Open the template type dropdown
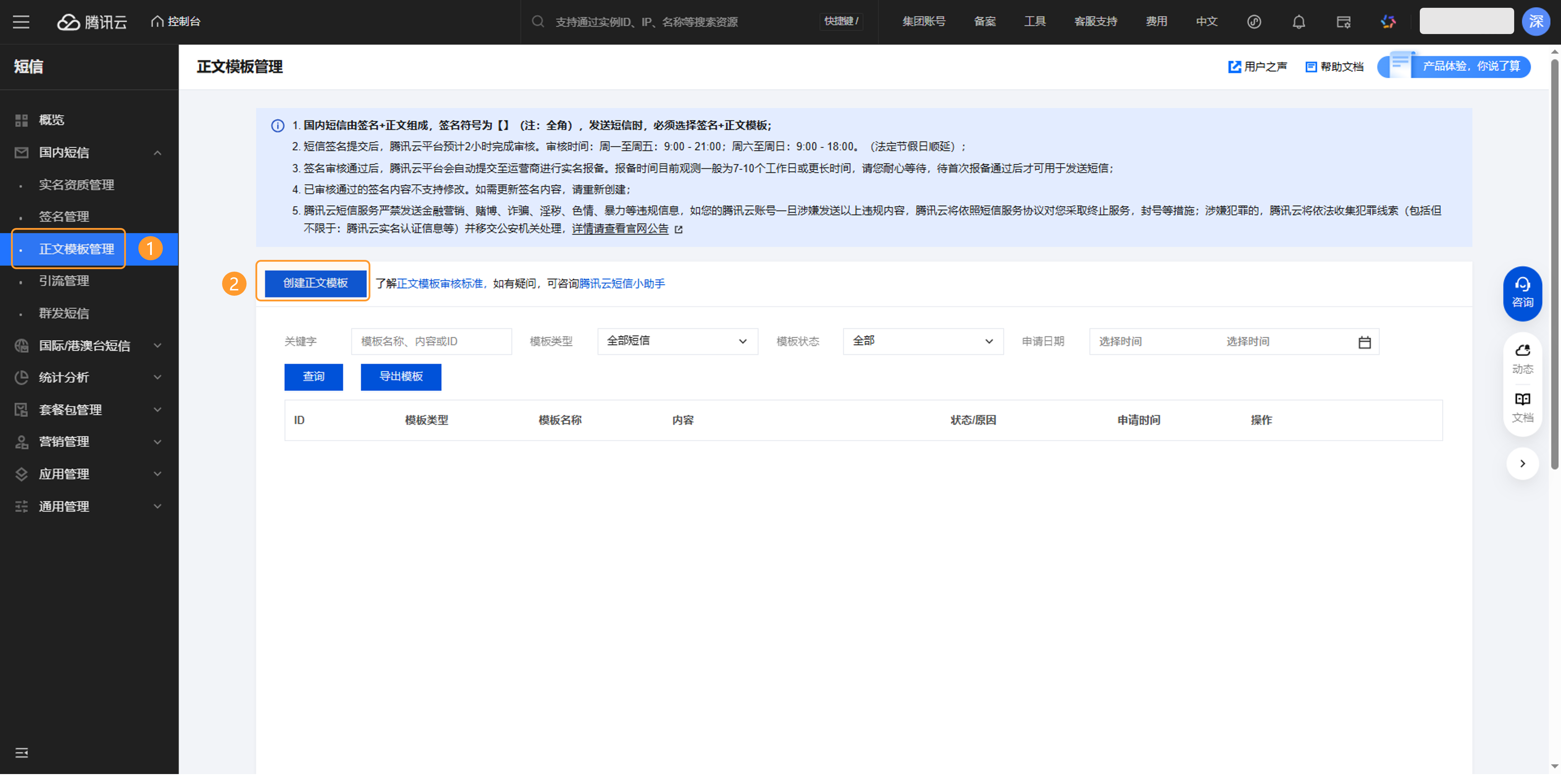 677,341
